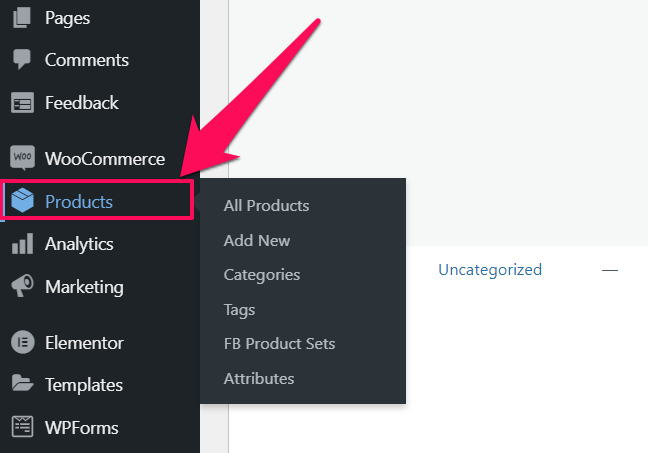Open the Marketing sidebar menu label

tap(84, 287)
